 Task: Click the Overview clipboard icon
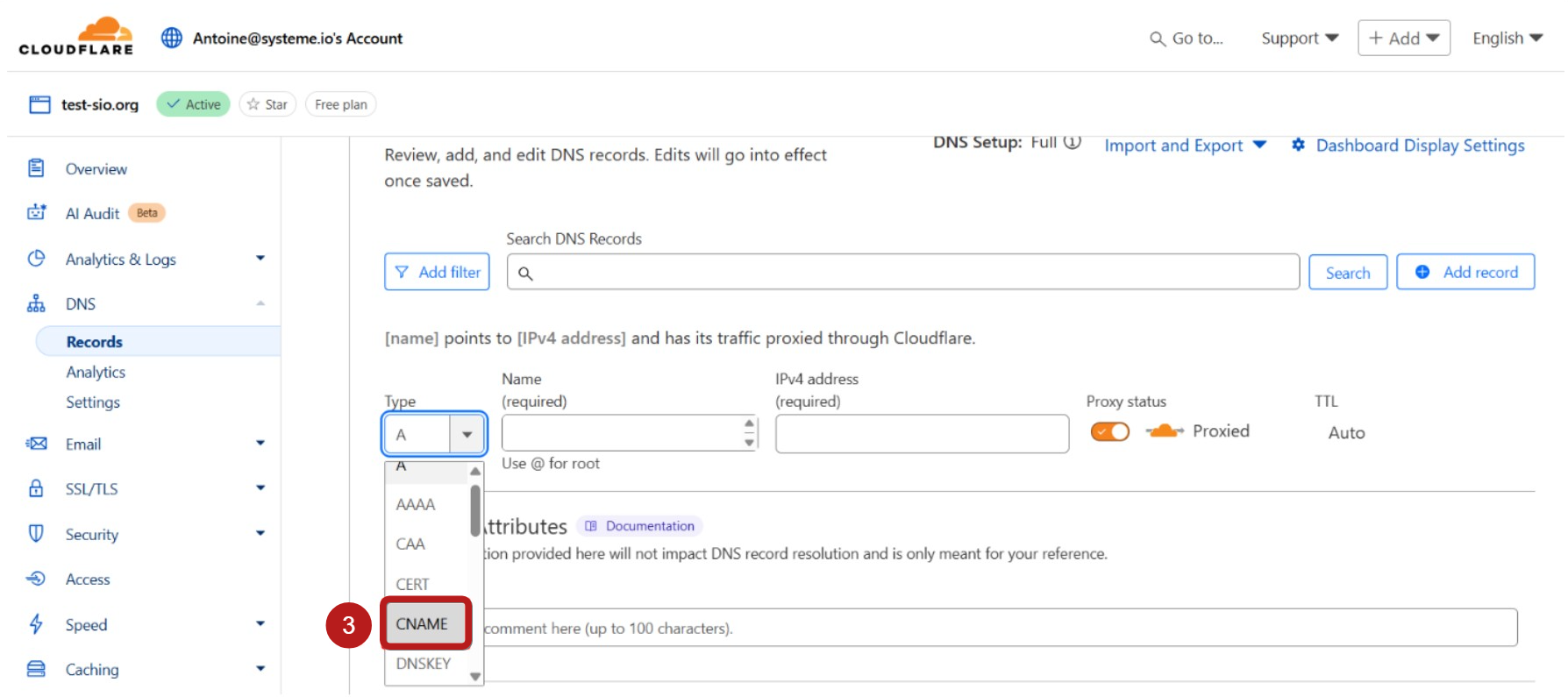pyautogui.click(x=36, y=168)
